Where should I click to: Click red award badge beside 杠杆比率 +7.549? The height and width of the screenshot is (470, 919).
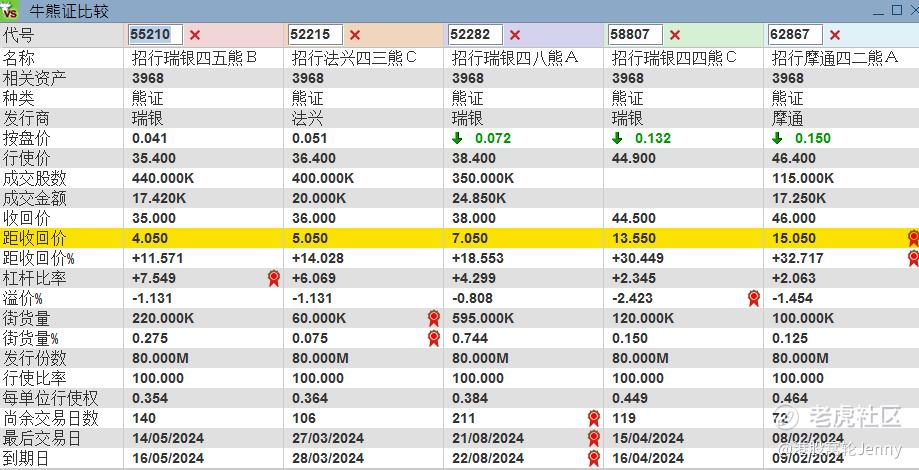pyautogui.click(x=274, y=278)
